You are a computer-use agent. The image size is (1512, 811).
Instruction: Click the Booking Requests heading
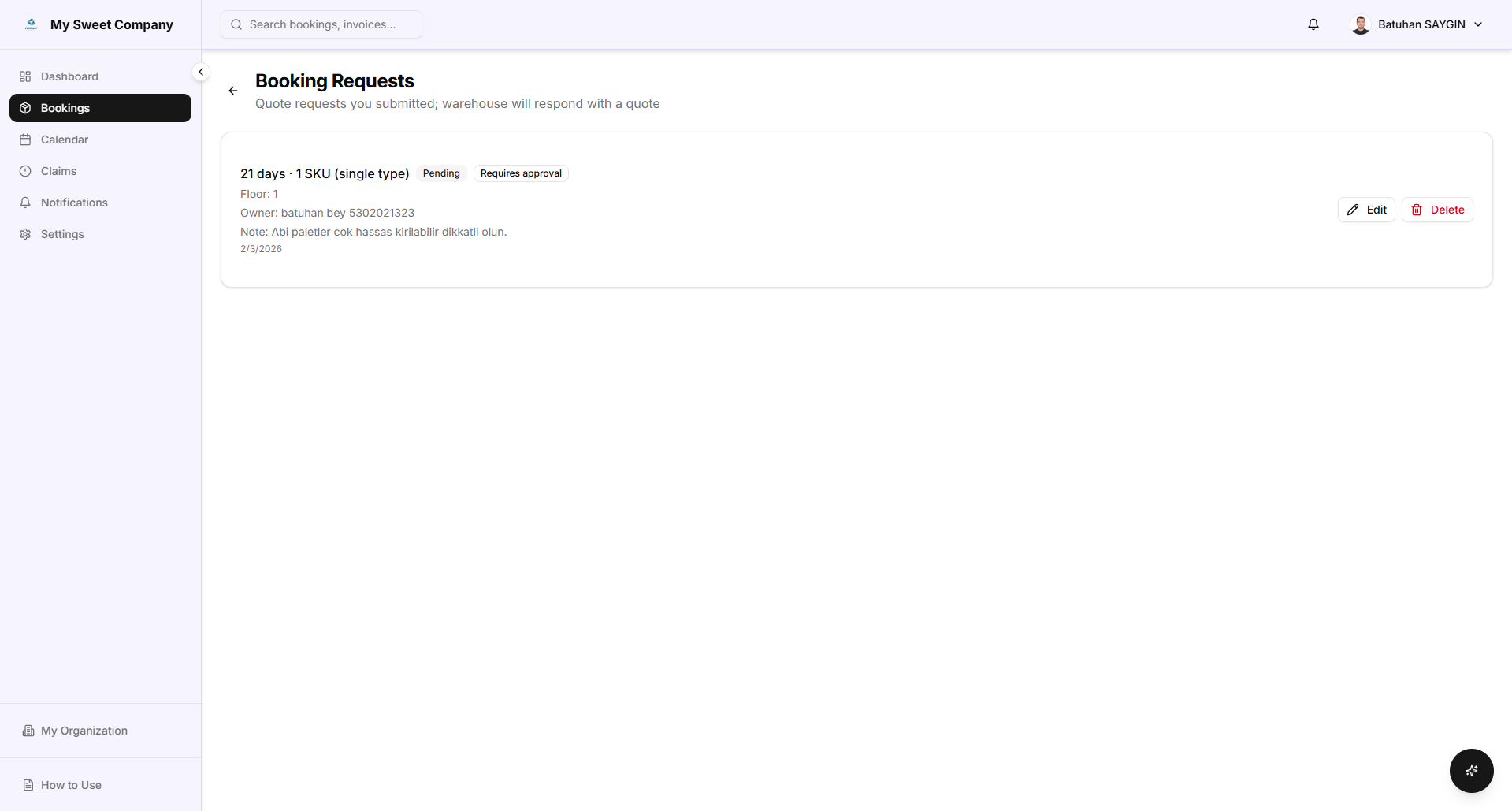335,81
